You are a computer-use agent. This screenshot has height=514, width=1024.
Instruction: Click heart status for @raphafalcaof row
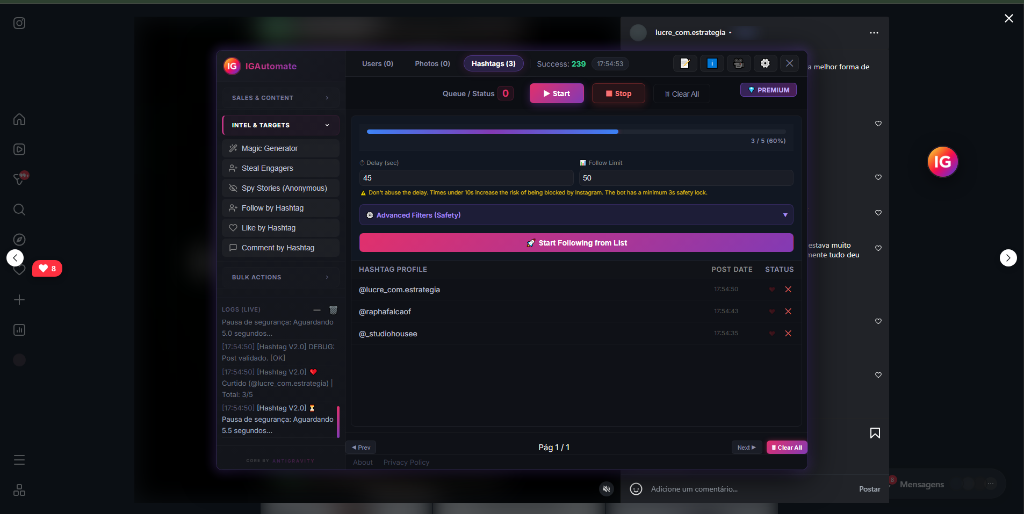click(x=772, y=312)
